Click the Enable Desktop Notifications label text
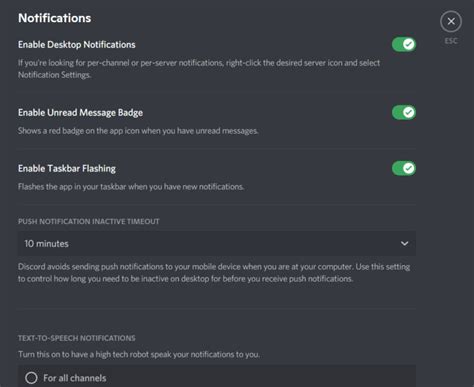This screenshot has width=474, height=387. 77,45
